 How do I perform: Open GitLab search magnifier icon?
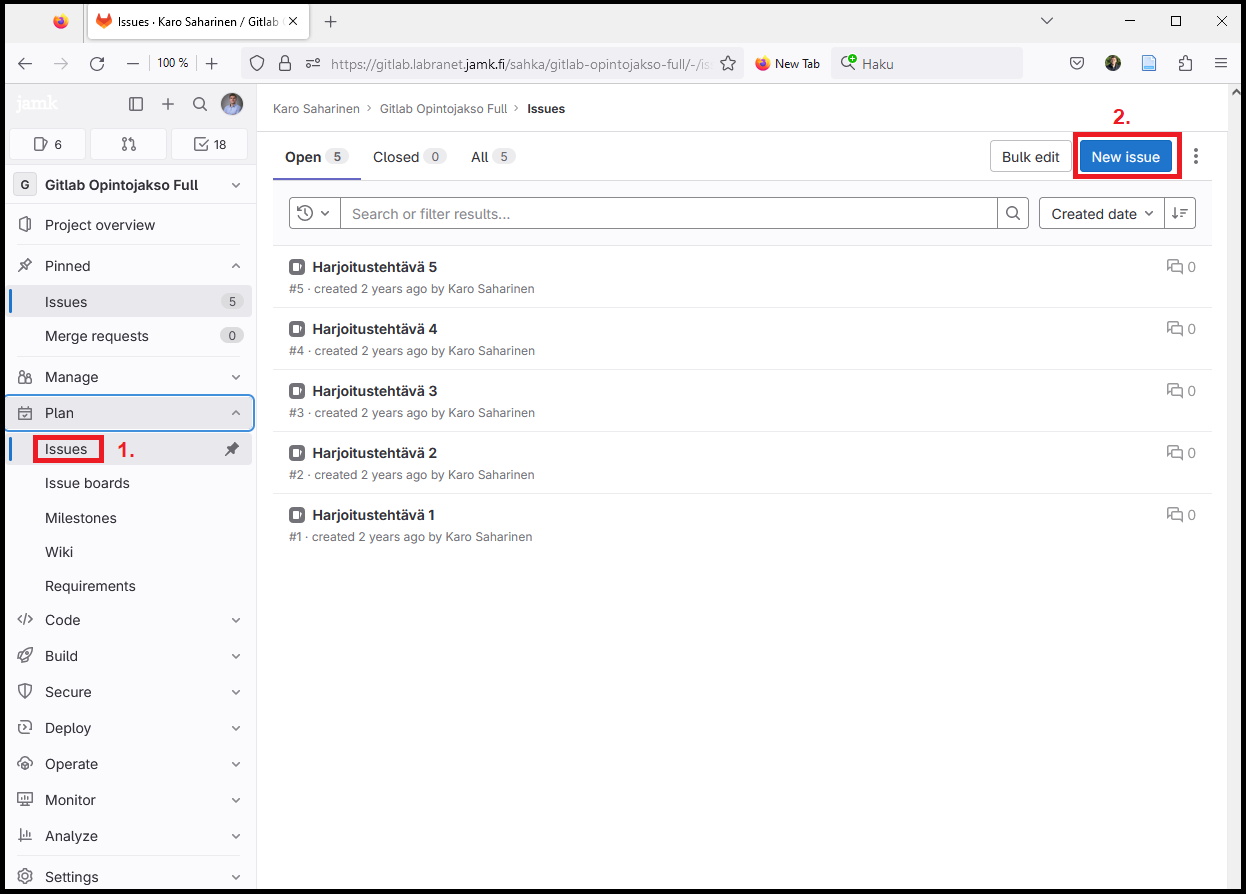200,104
